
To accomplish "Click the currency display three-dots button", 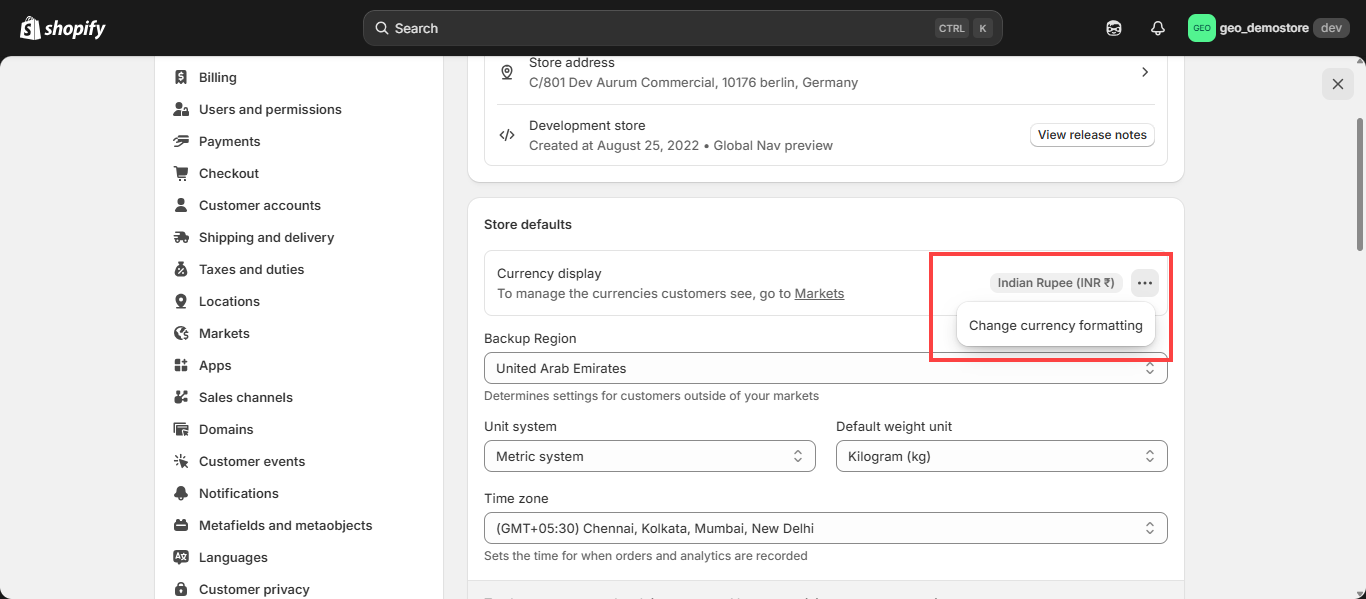I will (1145, 283).
